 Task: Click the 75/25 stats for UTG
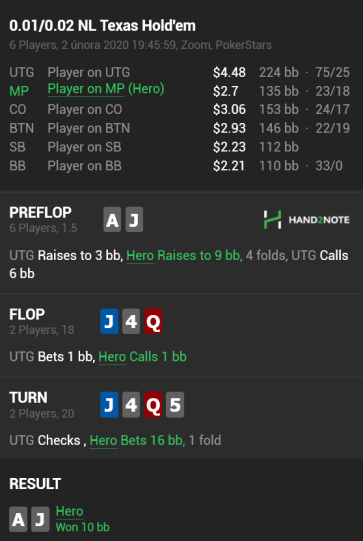point(333,72)
